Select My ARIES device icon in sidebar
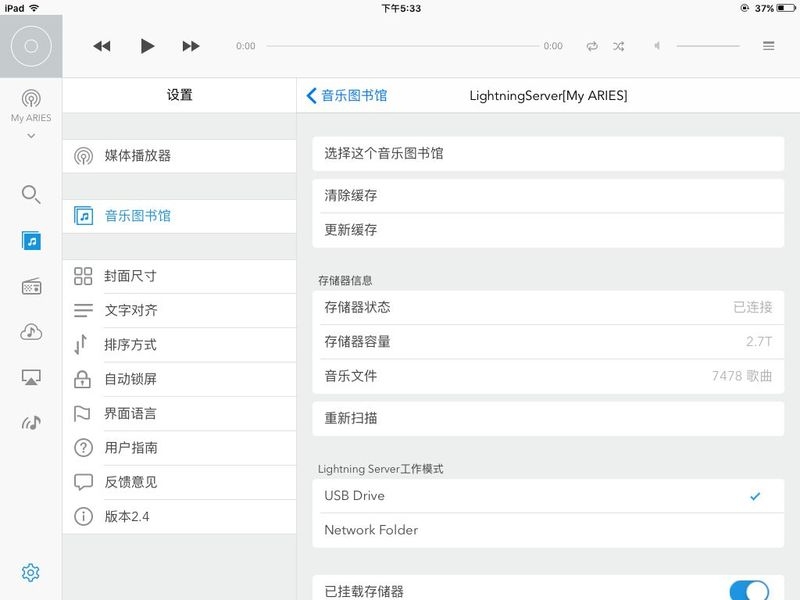This screenshot has height=600, width=800. [x=31, y=105]
